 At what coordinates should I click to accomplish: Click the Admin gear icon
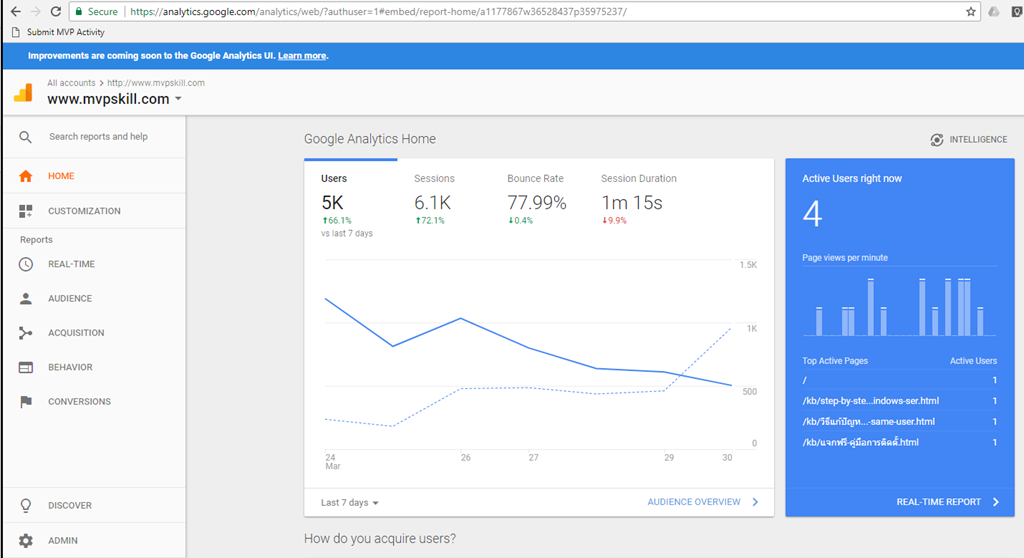(x=25, y=540)
